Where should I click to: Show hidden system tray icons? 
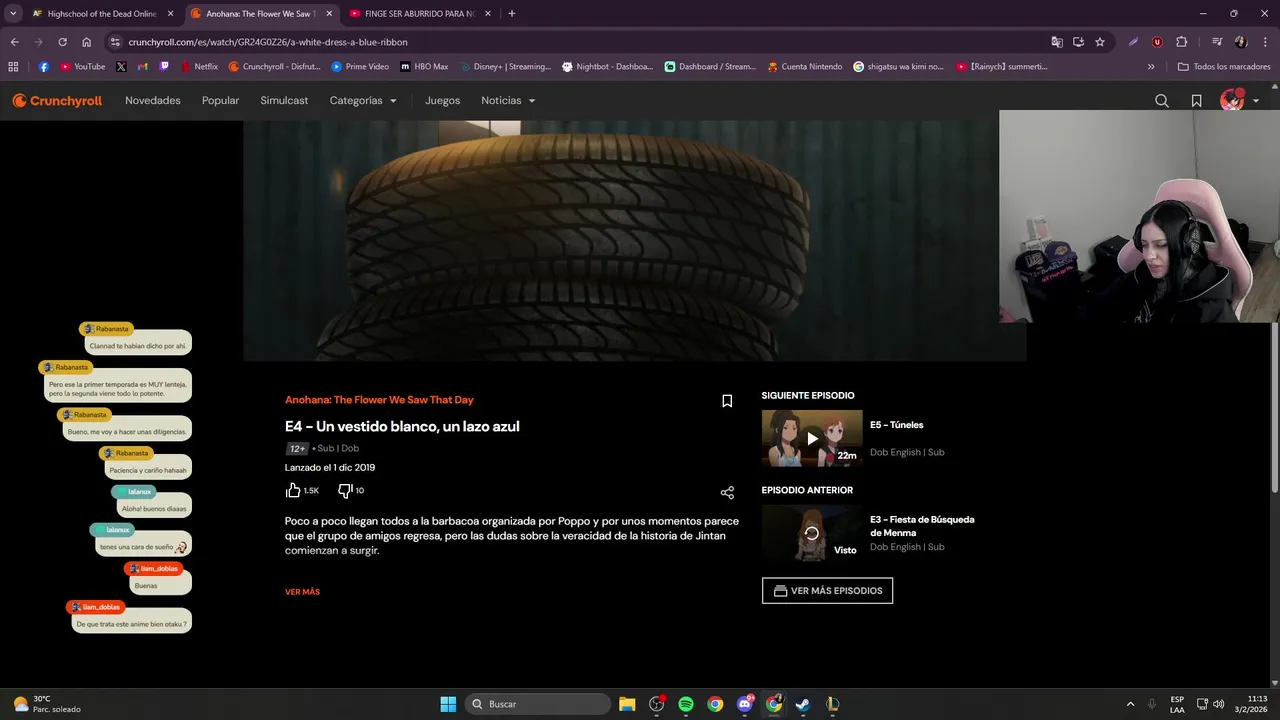pos(1130,704)
